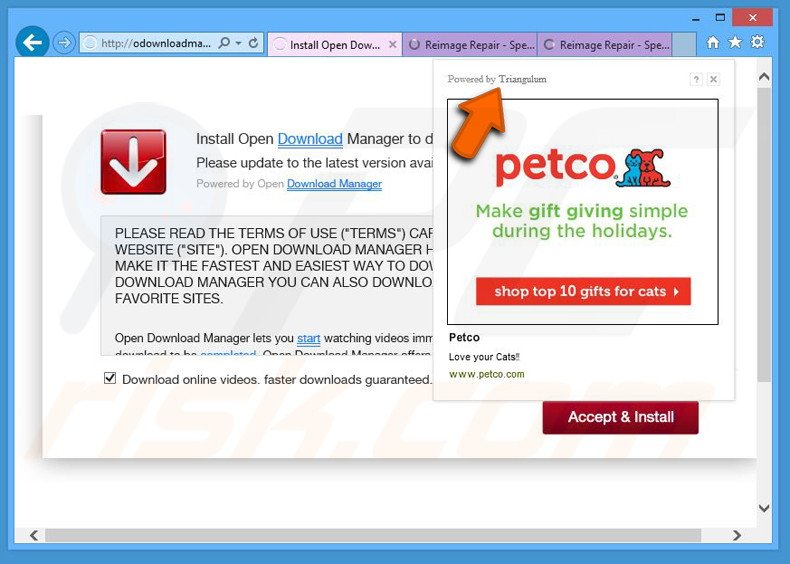Close the Install Open Download tab
The height and width of the screenshot is (564, 790).
pos(392,45)
